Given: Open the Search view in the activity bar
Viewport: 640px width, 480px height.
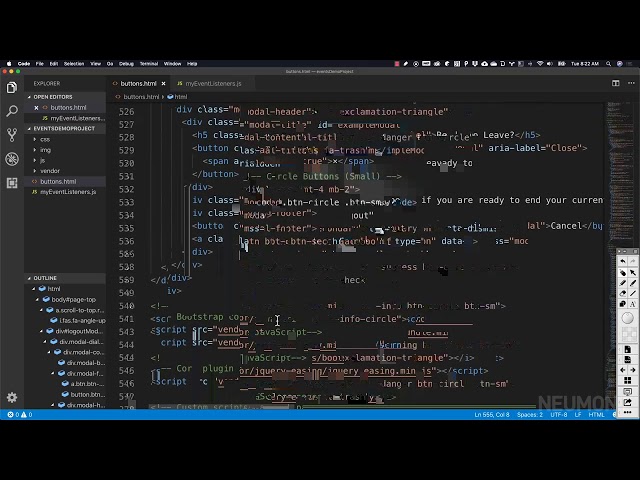Looking at the screenshot, I should pos(12,111).
